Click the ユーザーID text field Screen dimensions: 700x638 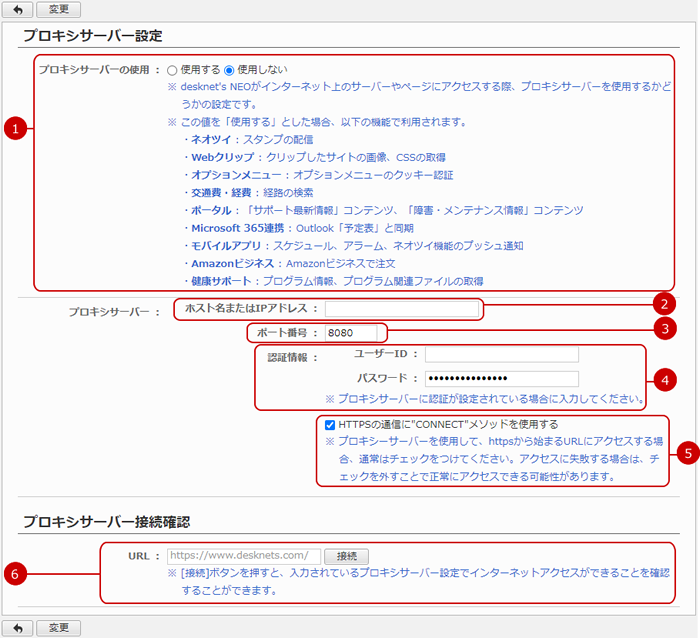tap(501, 354)
